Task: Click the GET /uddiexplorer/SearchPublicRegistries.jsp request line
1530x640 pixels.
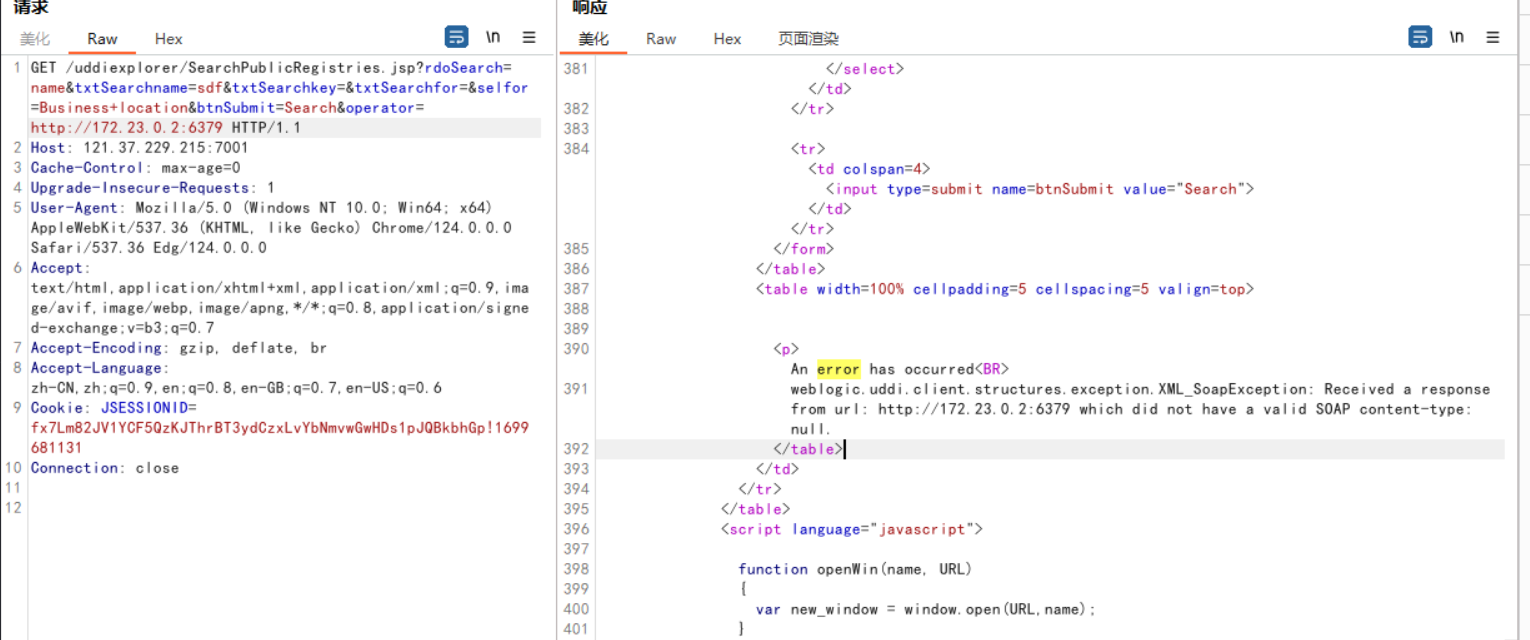Action: pos(271,68)
